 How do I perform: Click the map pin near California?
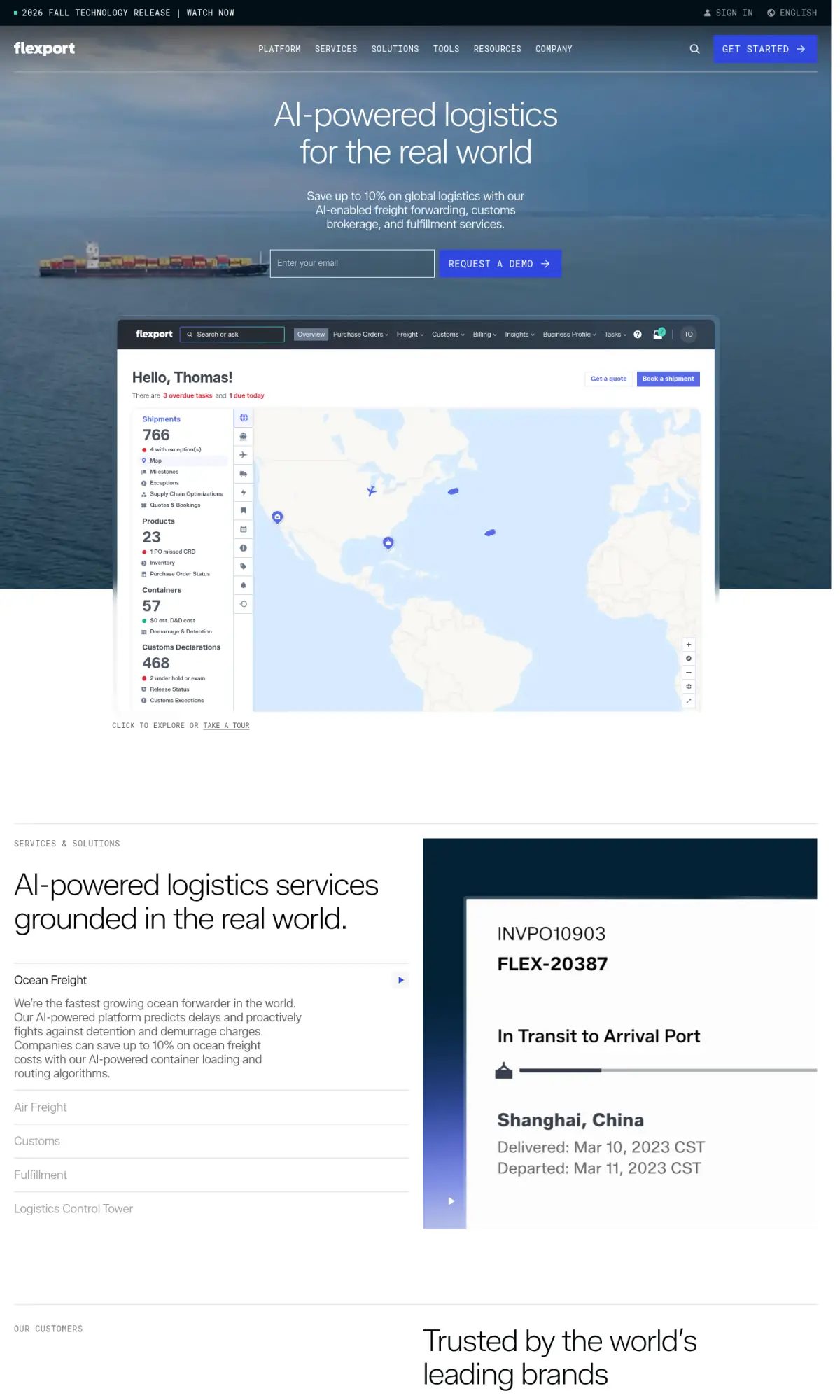(277, 517)
